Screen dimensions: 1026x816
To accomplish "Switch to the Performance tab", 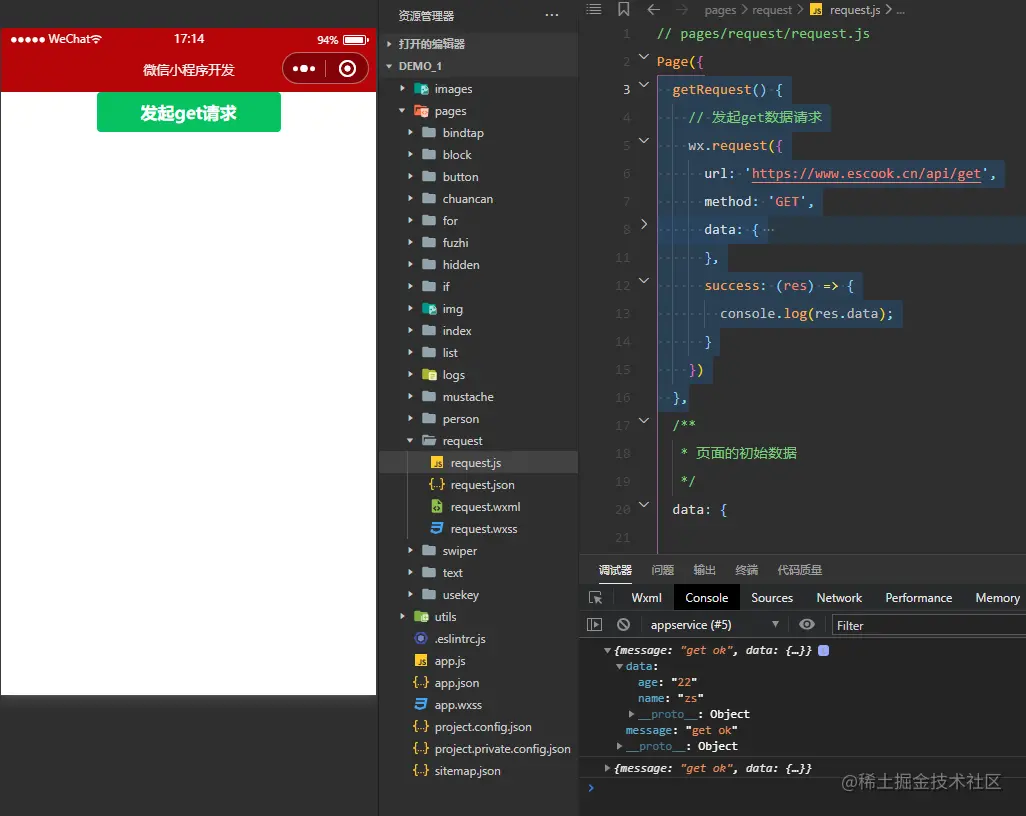I will [x=918, y=597].
